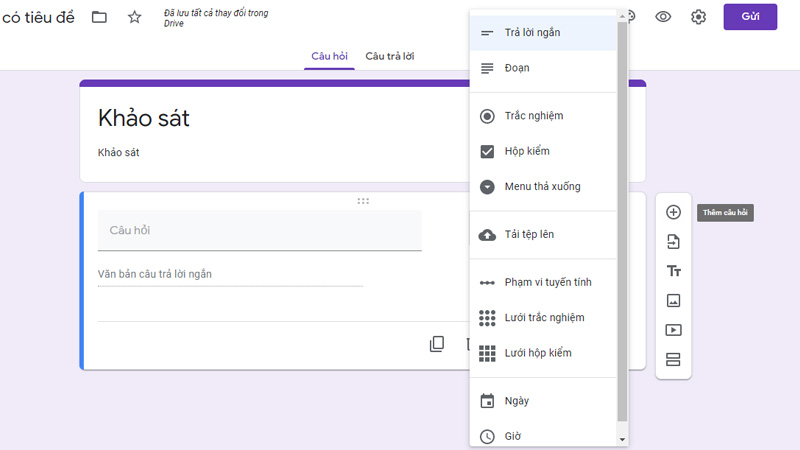Choose Menu thả xuống type
Image resolution: width=800 pixels, height=450 pixels.
click(x=543, y=186)
